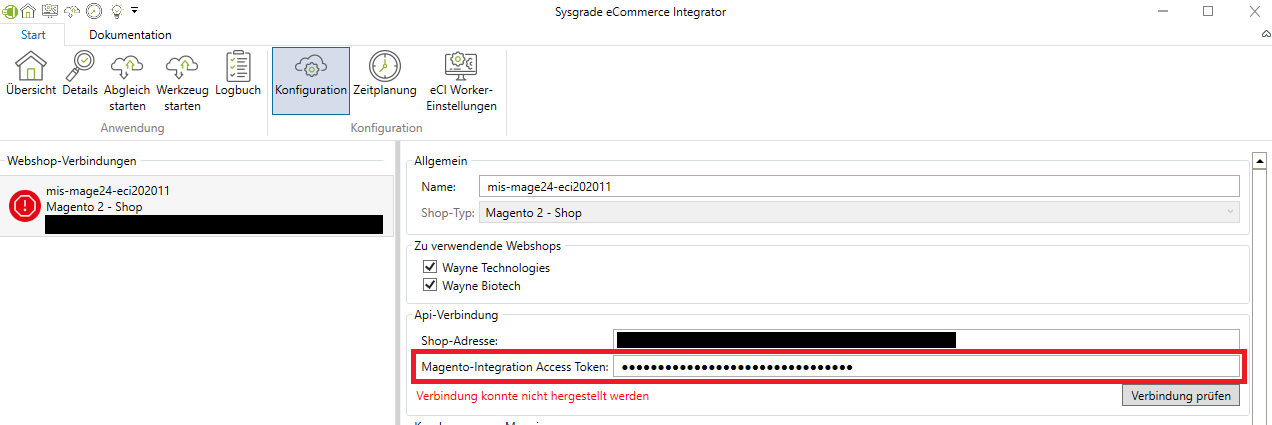Click the scrollbar up arrow
This screenshot has width=1272, height=425.
(1262, 159)
